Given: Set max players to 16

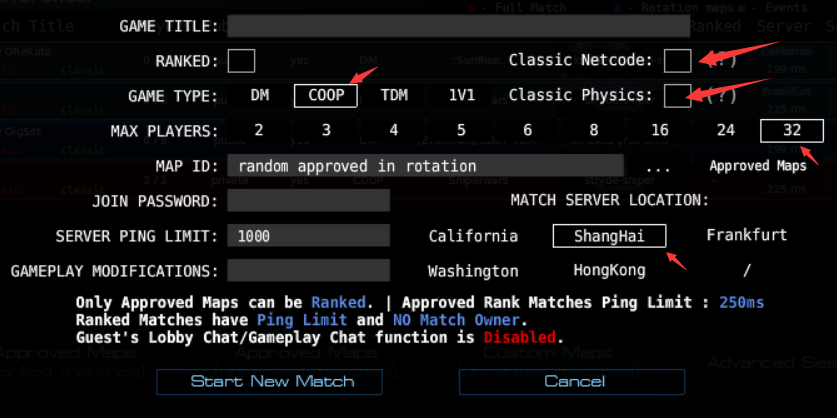Looking at the screenshot, I should [x=659, y=131].
